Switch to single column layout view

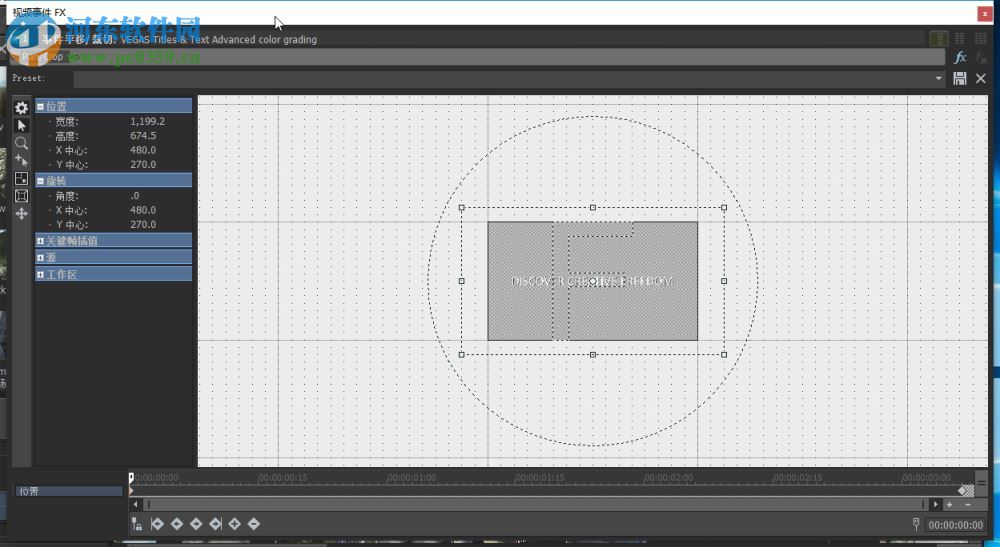[939, 39]
